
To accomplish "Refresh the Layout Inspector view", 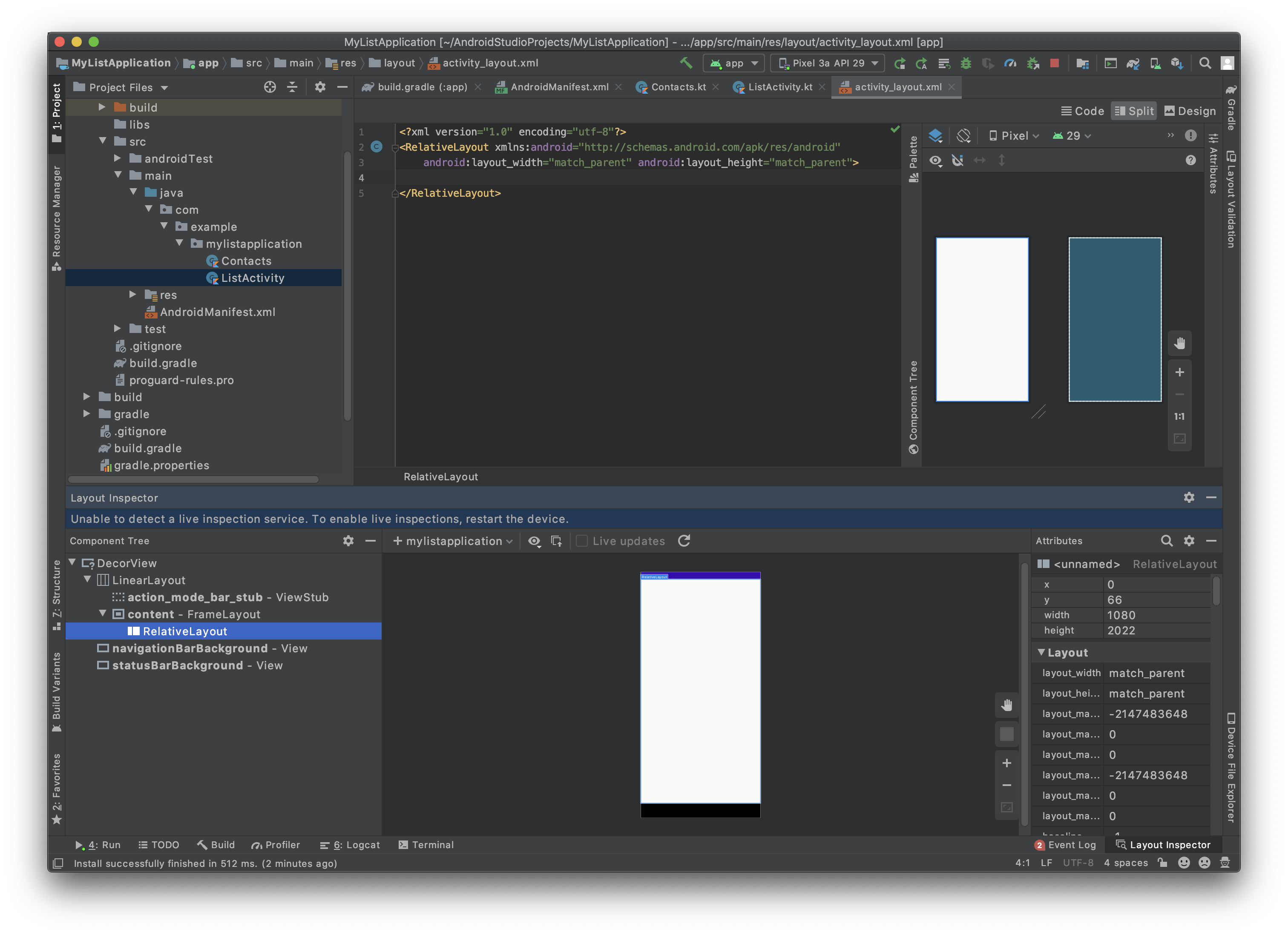I will point(684,541).
